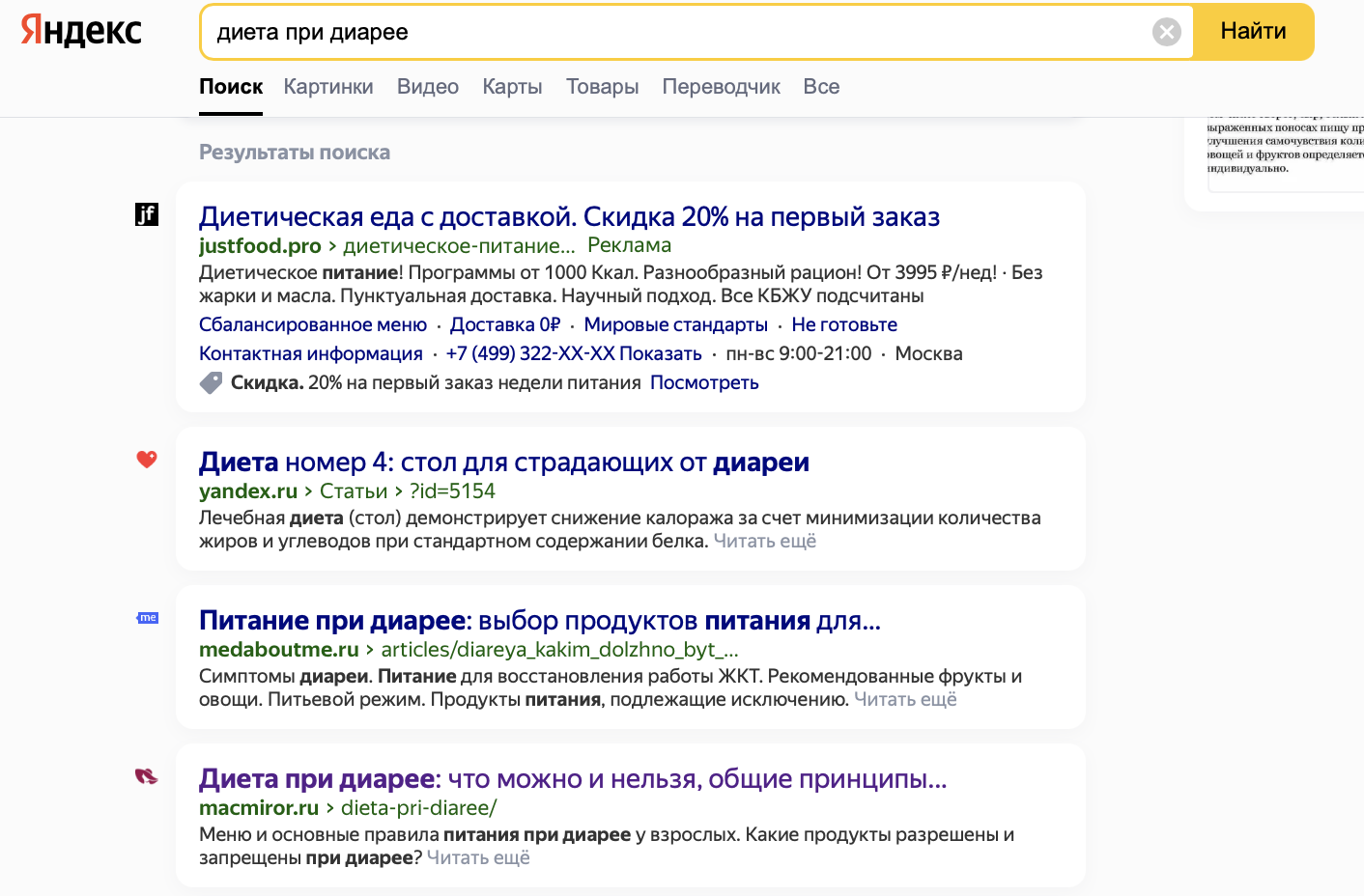The image size is (1364, 896).
Task: Open the Карты tab
Action: (x=512, y=87)
